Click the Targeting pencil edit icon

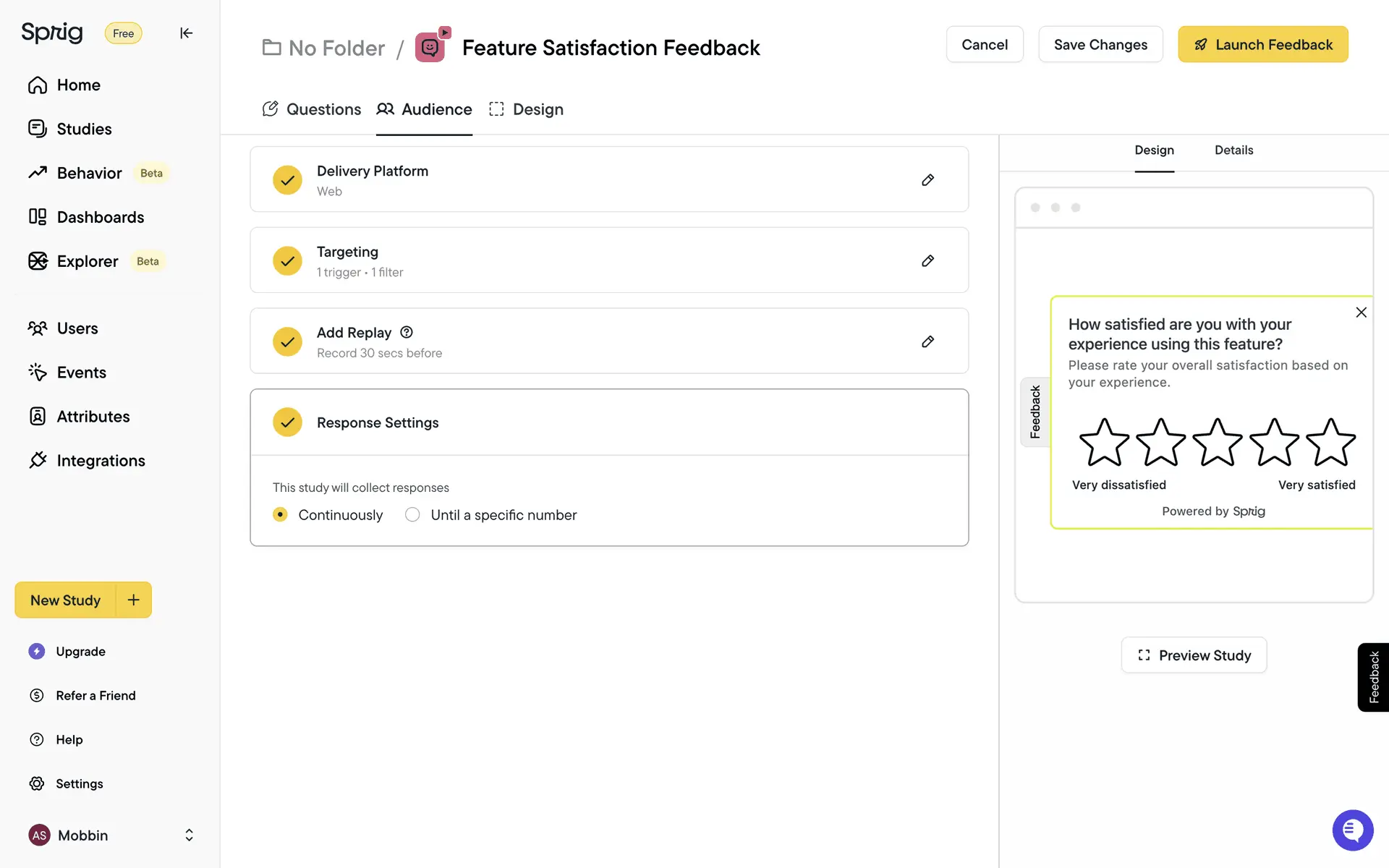(x=927, y=261)
